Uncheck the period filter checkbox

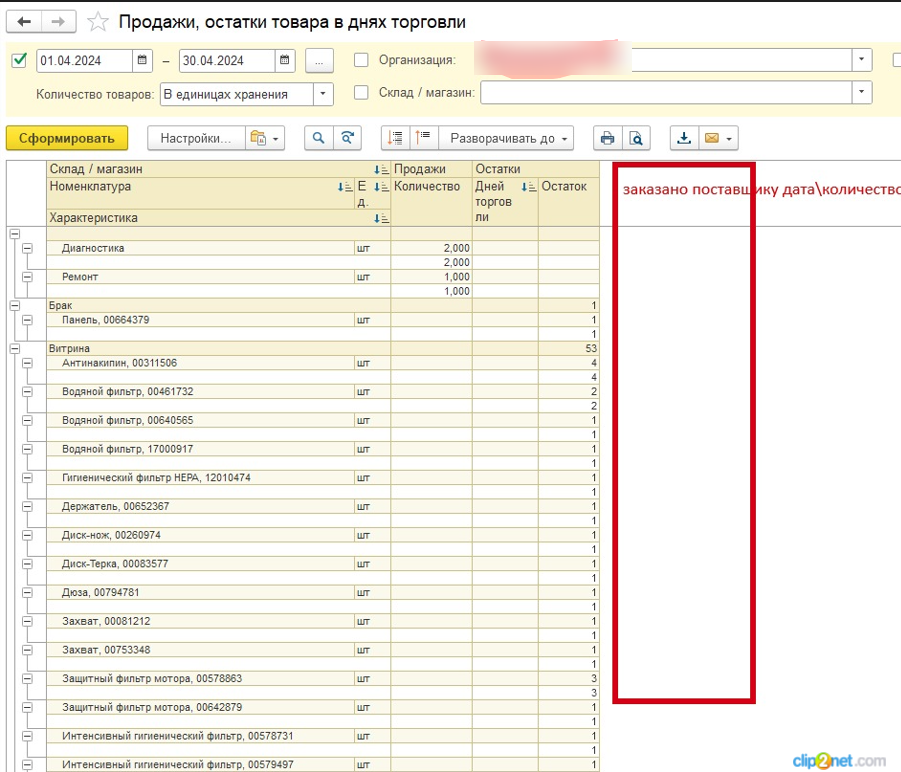click(19, 60)
